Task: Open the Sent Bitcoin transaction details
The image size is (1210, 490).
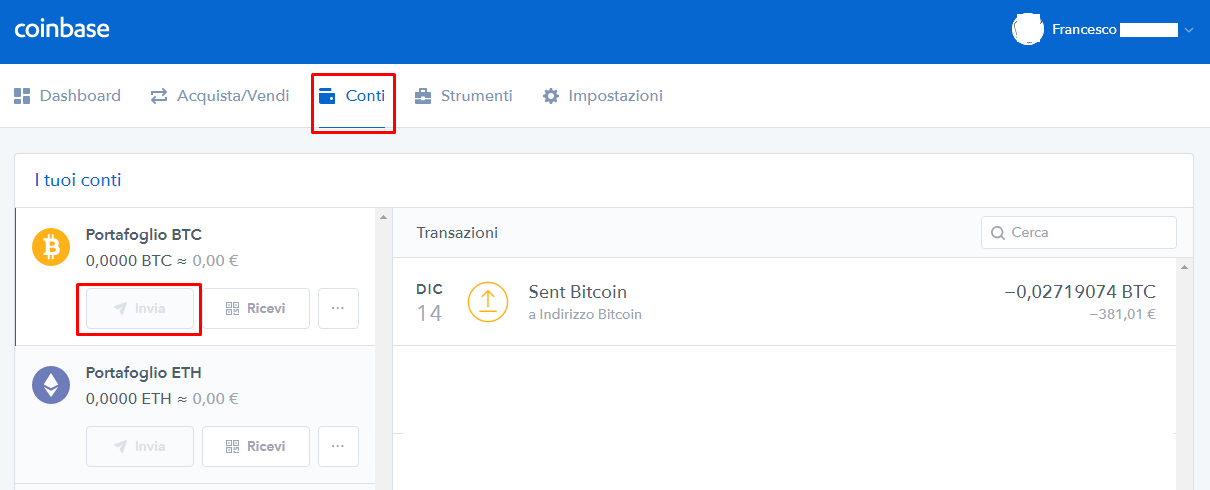Action: (578, 292)
